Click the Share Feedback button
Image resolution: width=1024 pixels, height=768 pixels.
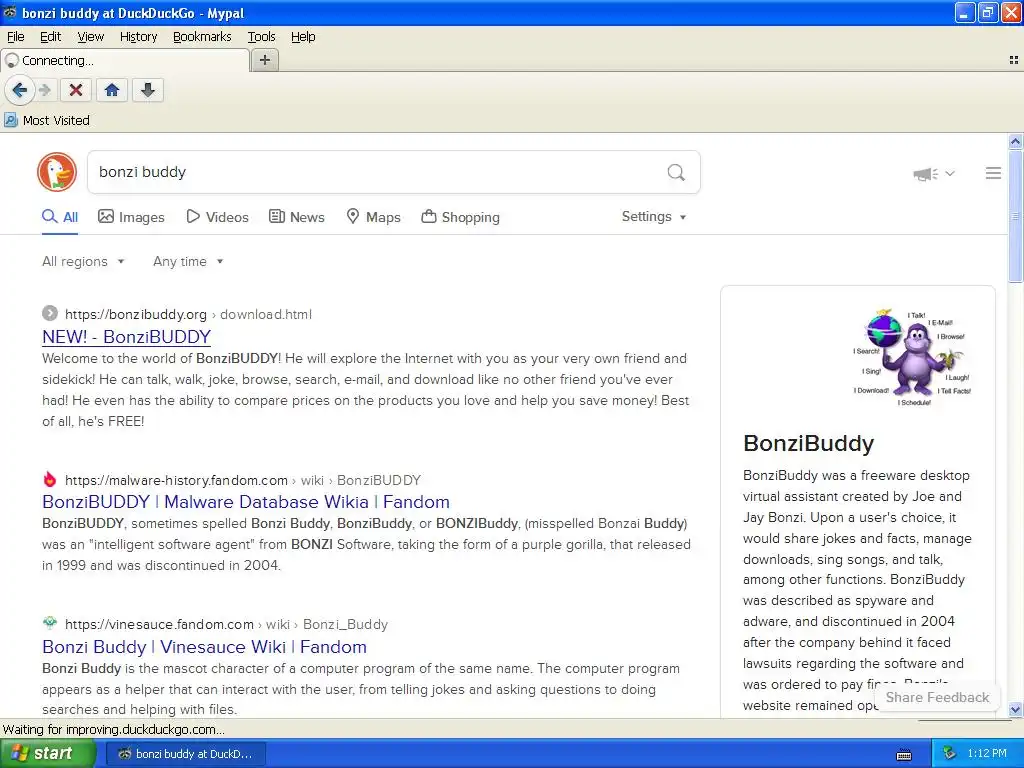(937, 697)
